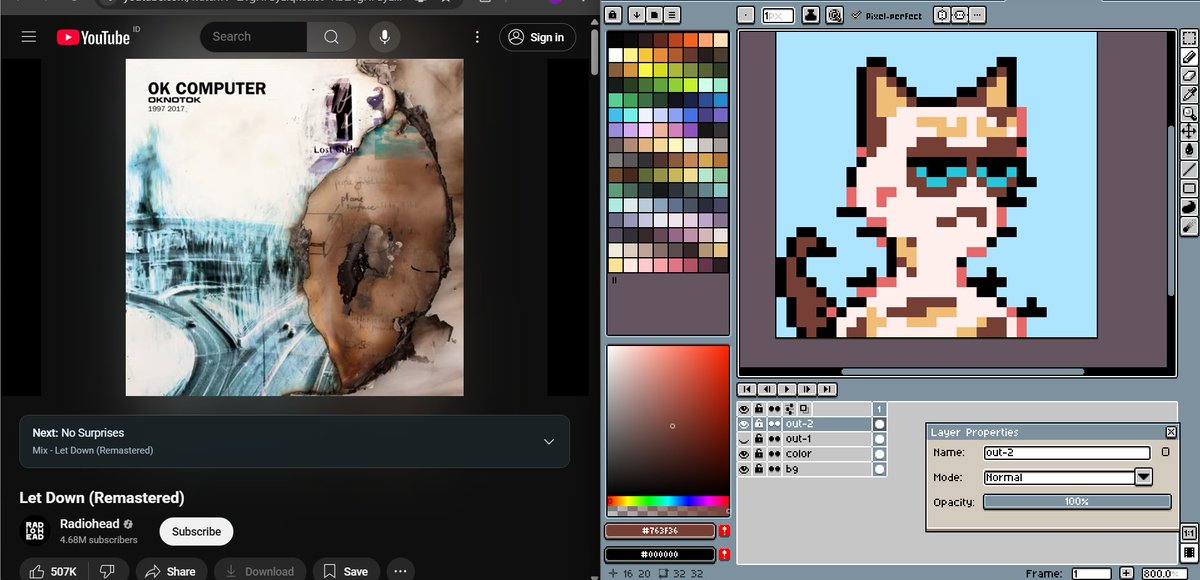Click the YouTube logo

[93, 37]
